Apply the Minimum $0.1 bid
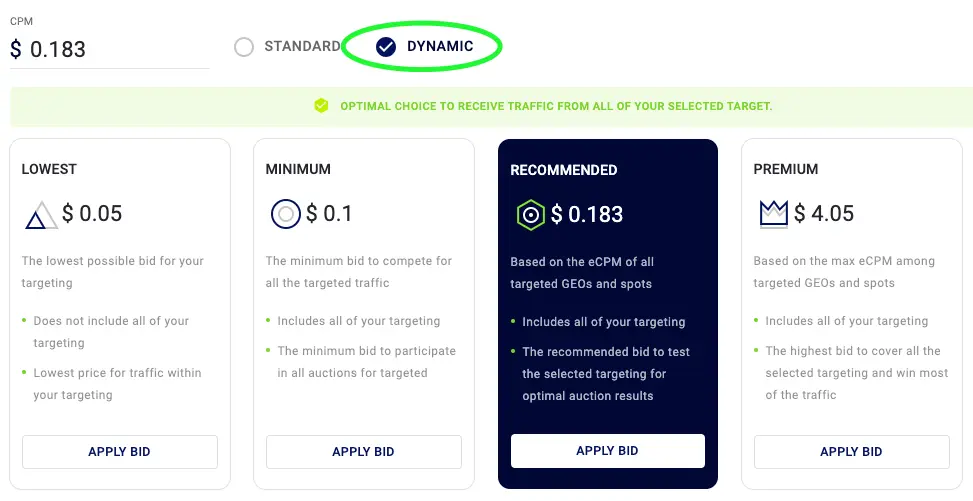 coord(364,452)
